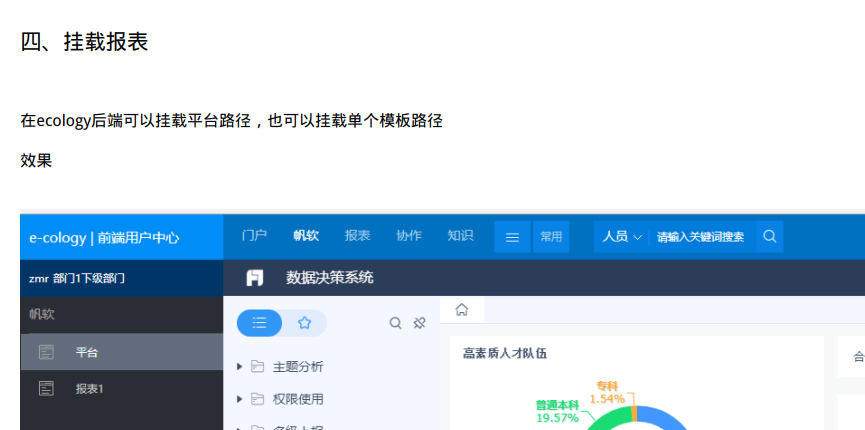The width and height of the screenshot is (865, 430).
Task: Expand the 主题分析 folder arrow
Action: pyautogui.click(x=239, y=367)
